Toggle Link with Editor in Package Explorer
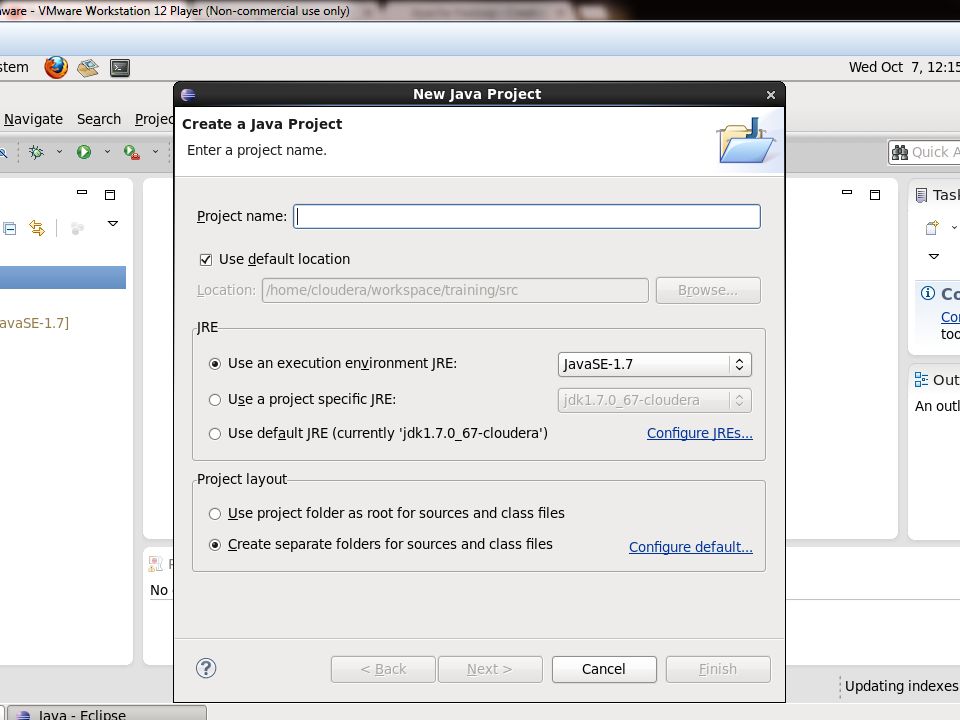The image size is (960, 720). pyautogui.click(x=37, y=228)
